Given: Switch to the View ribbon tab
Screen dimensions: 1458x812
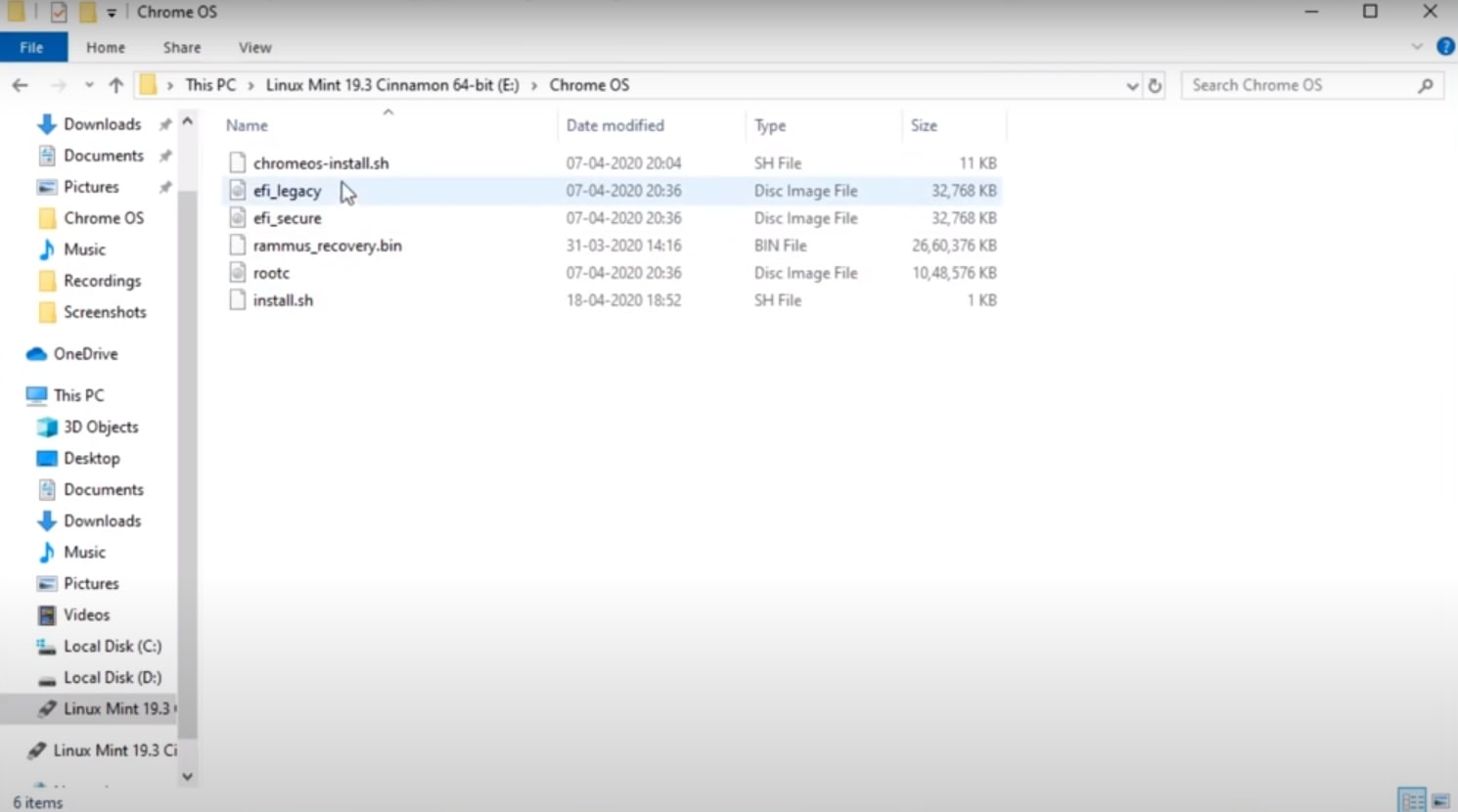Looking at the screenshot, I should (254, 47).
